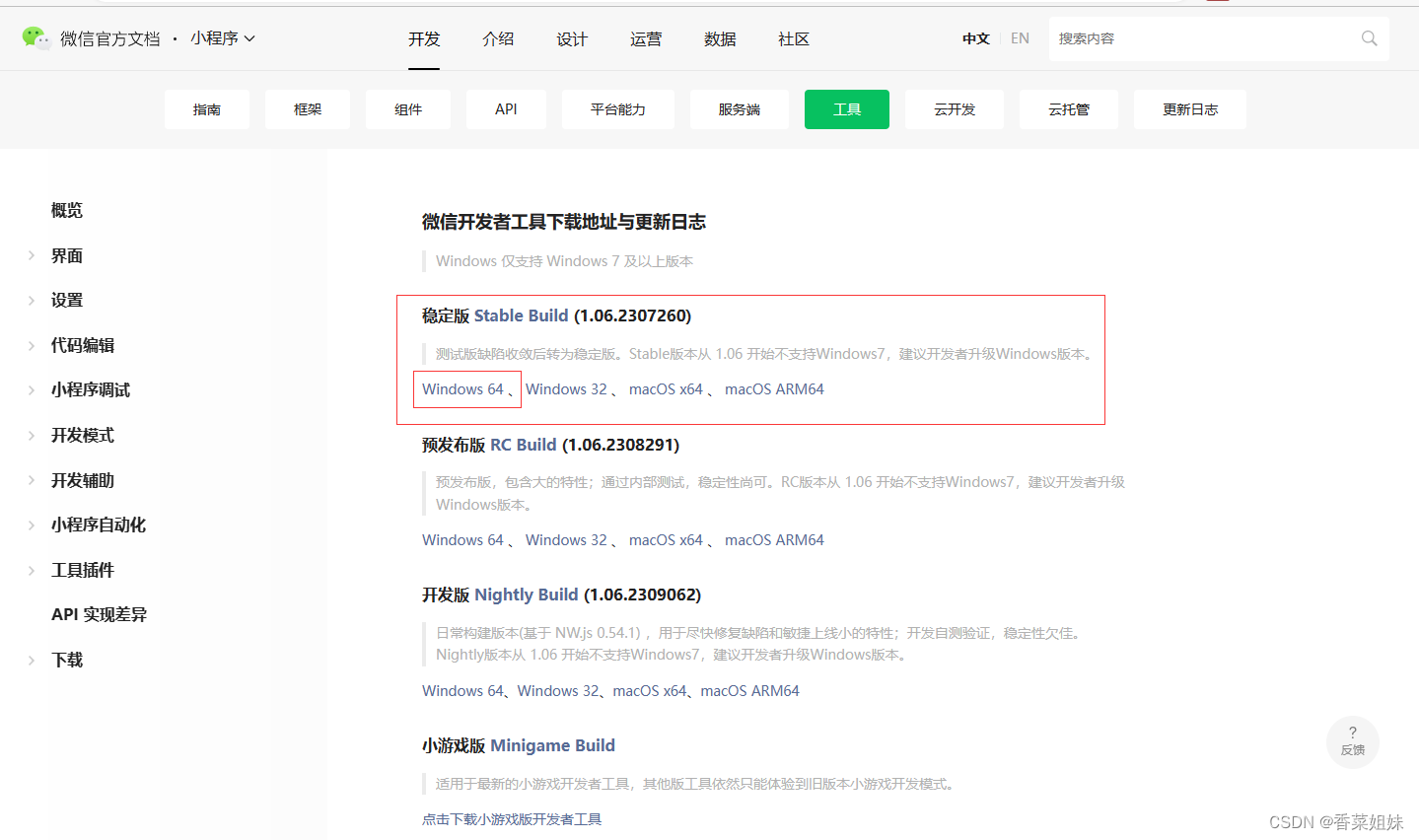Download RC Build macOS x64
The image size is (1419, 840).
(666, 540)
